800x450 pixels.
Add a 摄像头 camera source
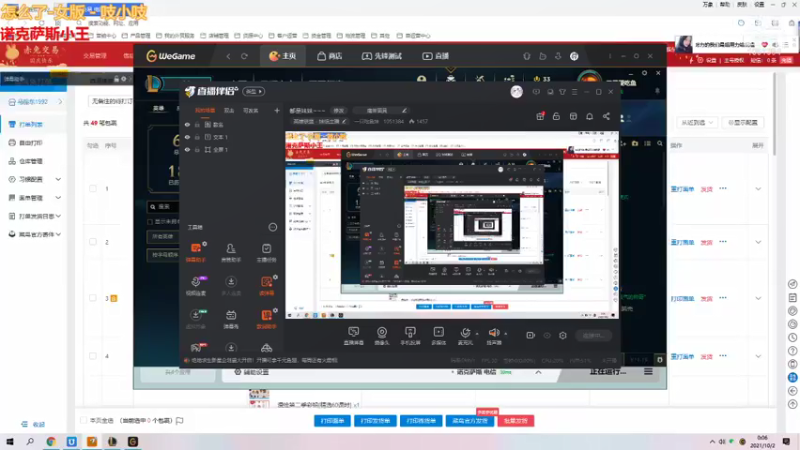[x=382, y=336]
